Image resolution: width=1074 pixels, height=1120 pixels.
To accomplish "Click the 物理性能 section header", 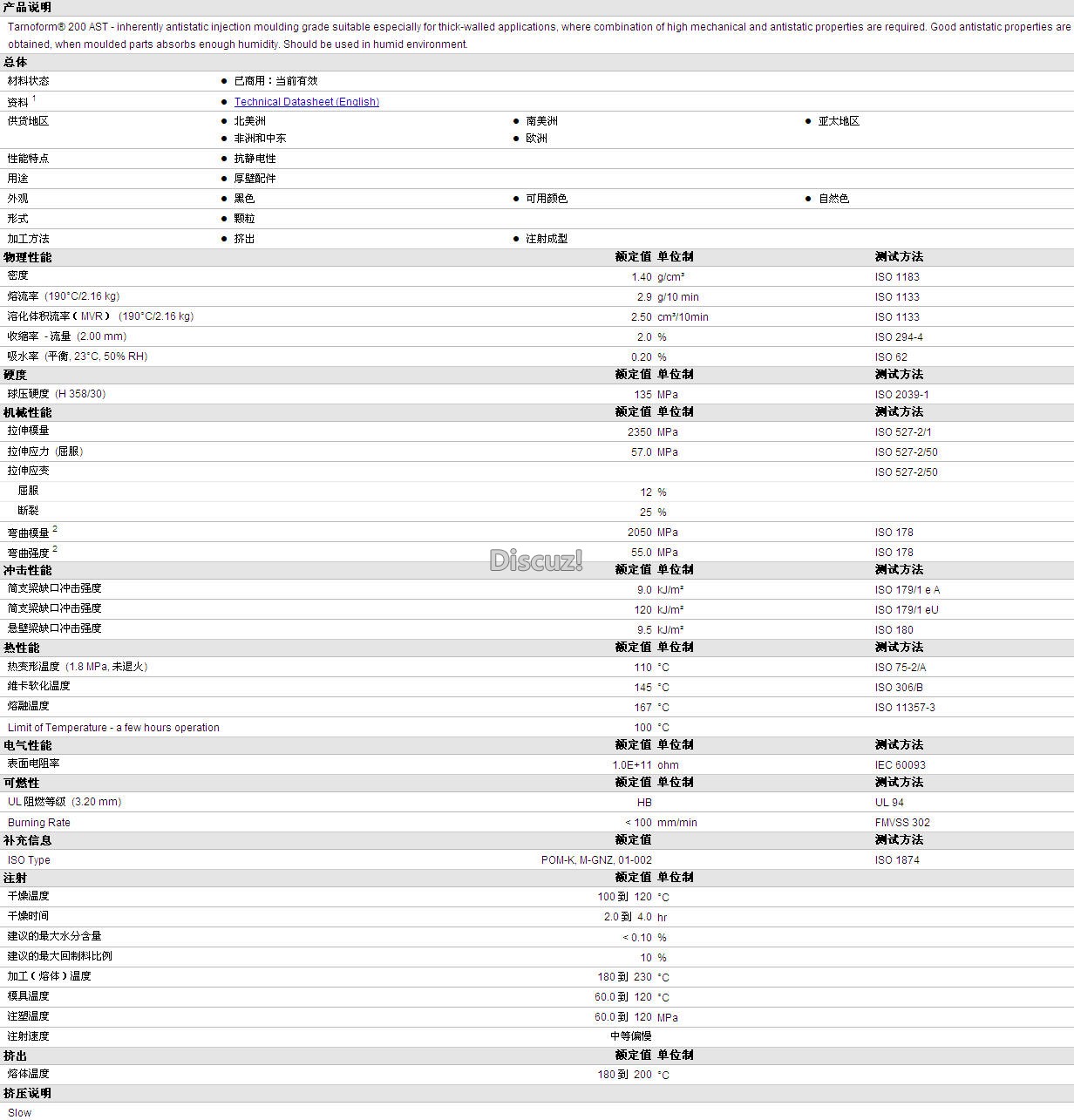I will coord(28,258).
